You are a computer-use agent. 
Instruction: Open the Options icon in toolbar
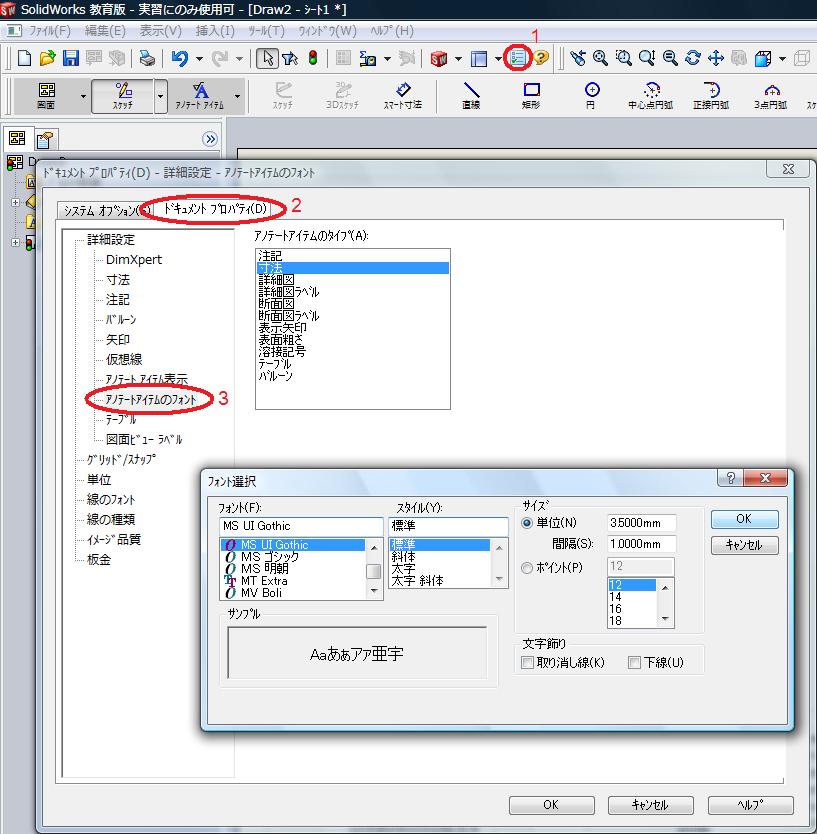click(518, 58)
